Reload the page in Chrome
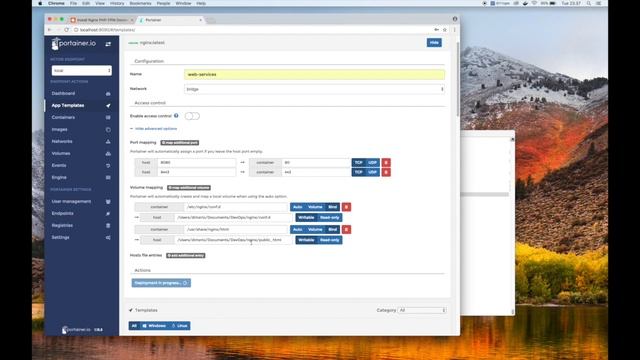This screenshot has height=360, width=640. click(x=67, y=30)
